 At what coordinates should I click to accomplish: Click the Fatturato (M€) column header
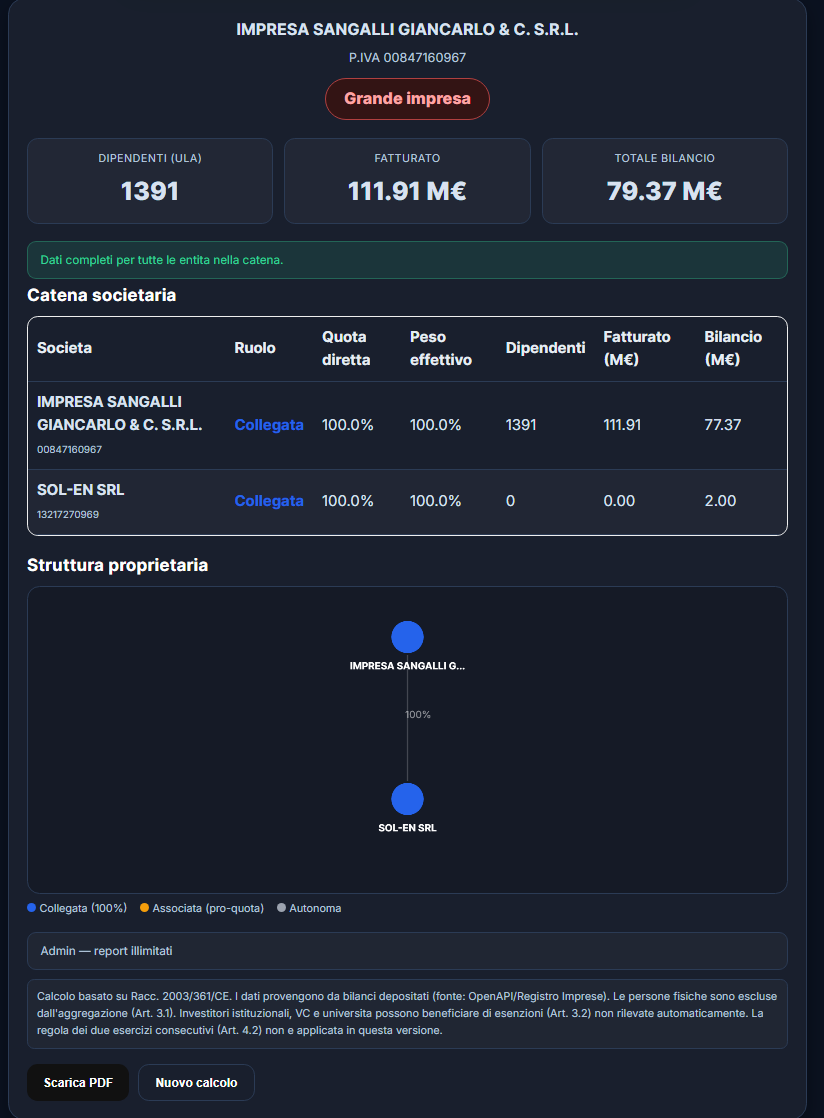(x=637, y=348)
